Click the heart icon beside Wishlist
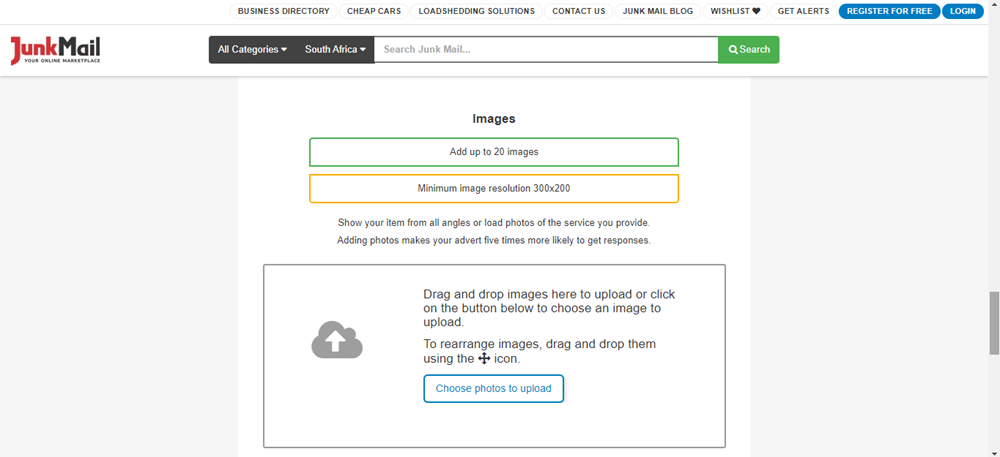1000x457 pixels. point(756,12)
